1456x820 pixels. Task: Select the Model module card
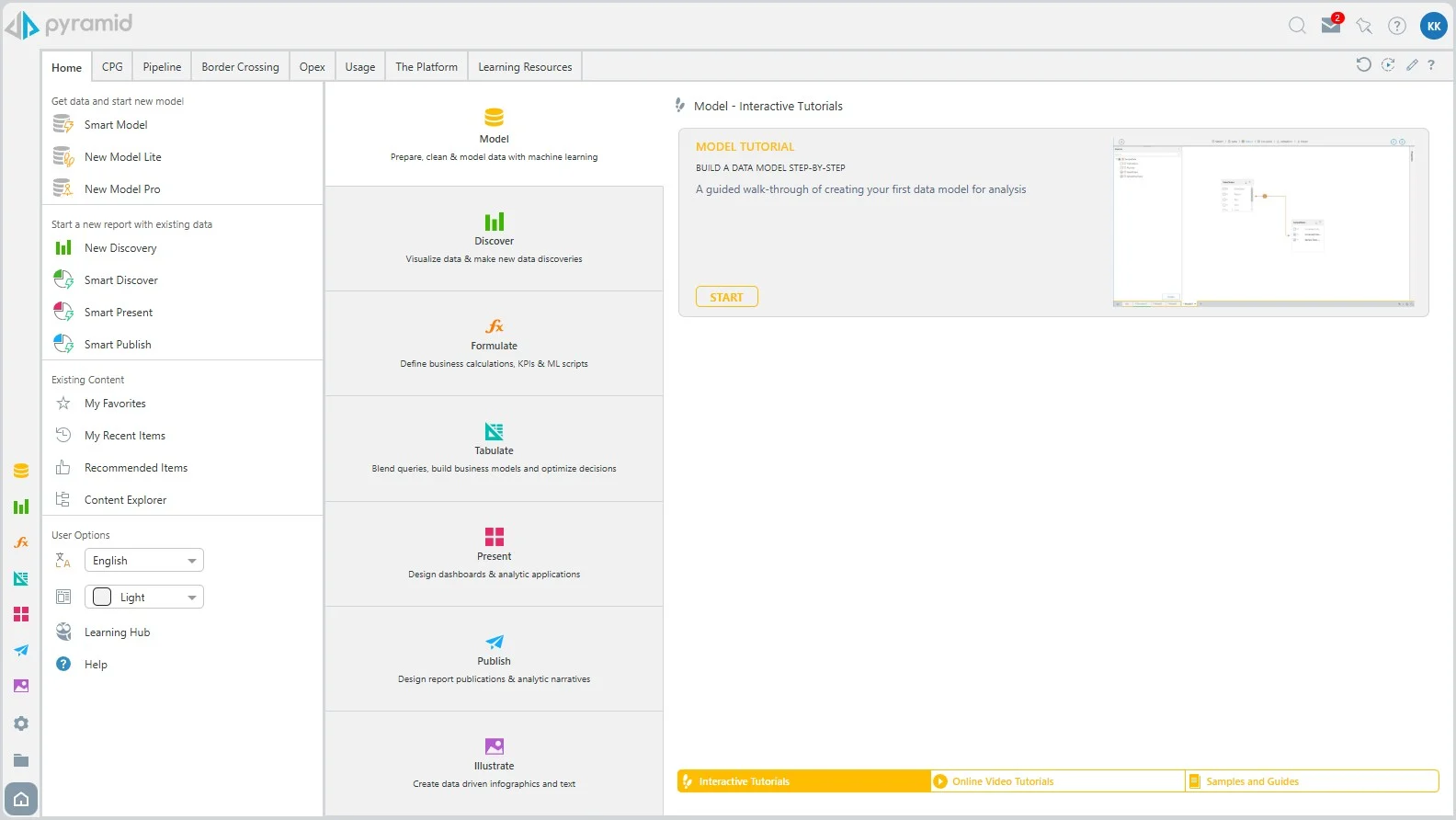pos(494,134)
